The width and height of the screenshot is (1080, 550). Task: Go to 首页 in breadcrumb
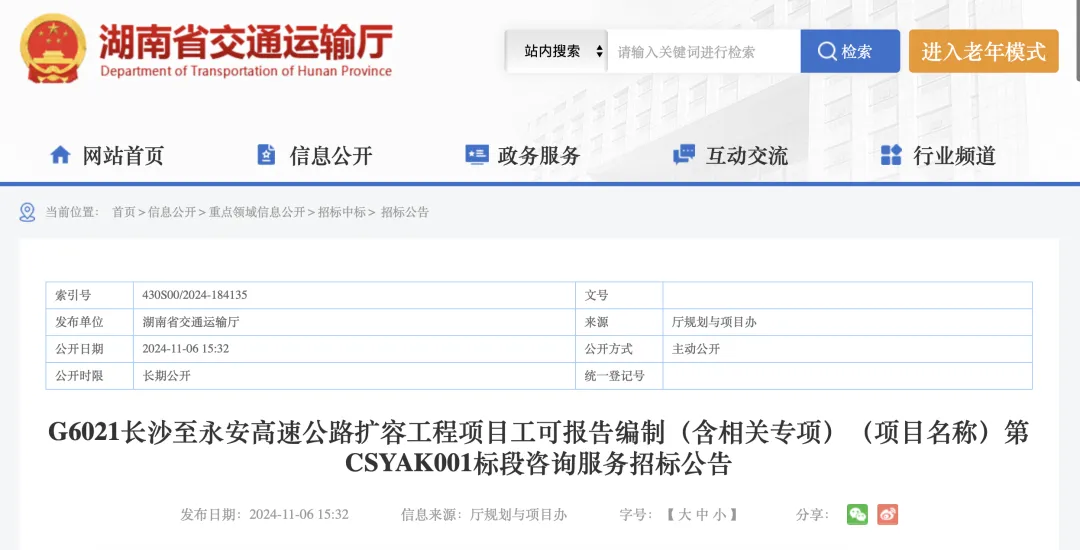(124, 212)
